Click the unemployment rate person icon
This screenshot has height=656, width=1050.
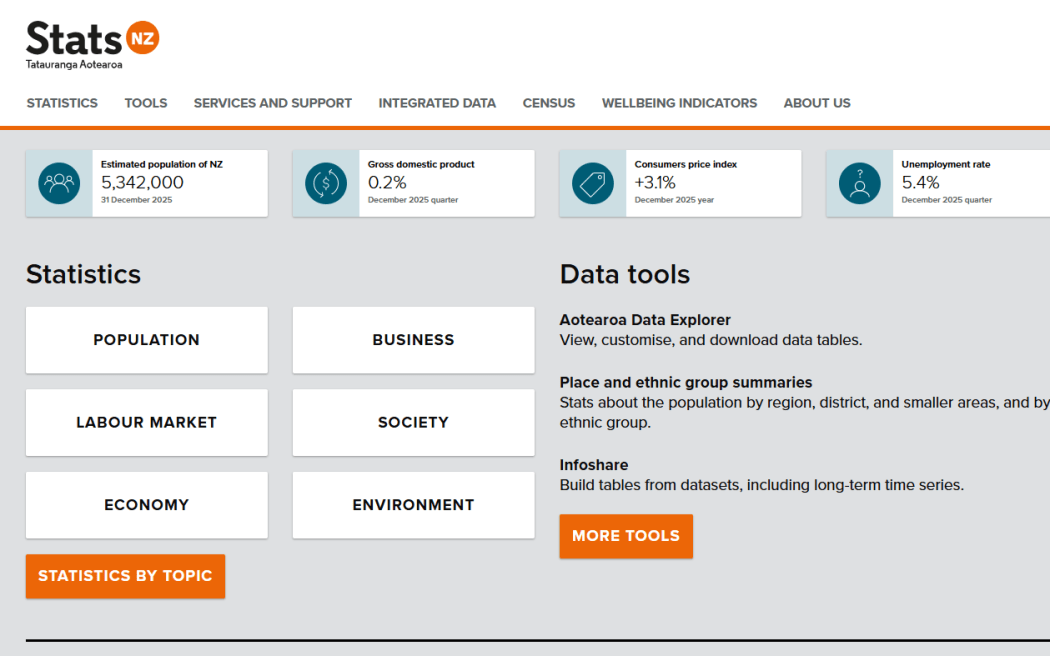pyautogui.click(x=859, y=183)
